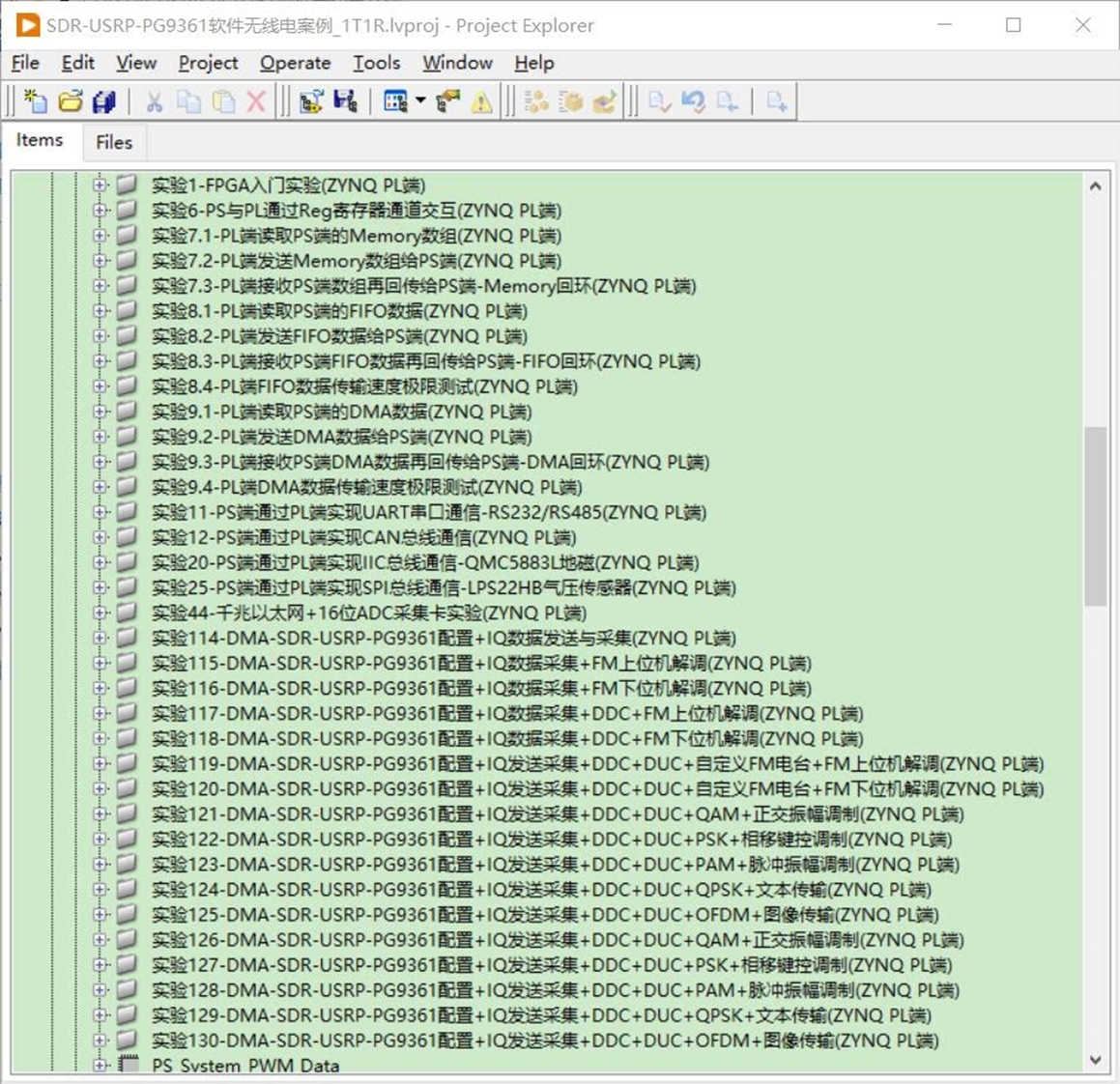
Task: Click the Undo Check Out arrow icon
Action: (693, 101)
